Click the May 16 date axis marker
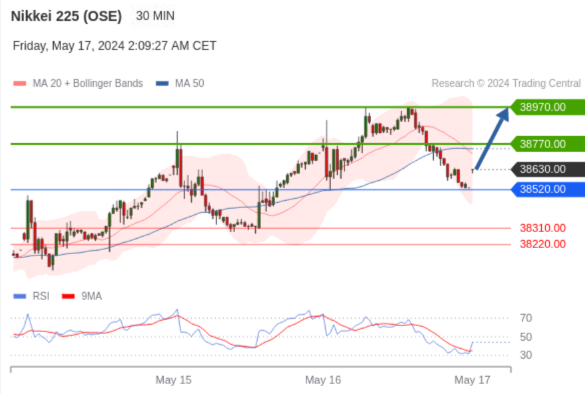The image size is (585, 394). pyautogui.click(x=323, y=380)
